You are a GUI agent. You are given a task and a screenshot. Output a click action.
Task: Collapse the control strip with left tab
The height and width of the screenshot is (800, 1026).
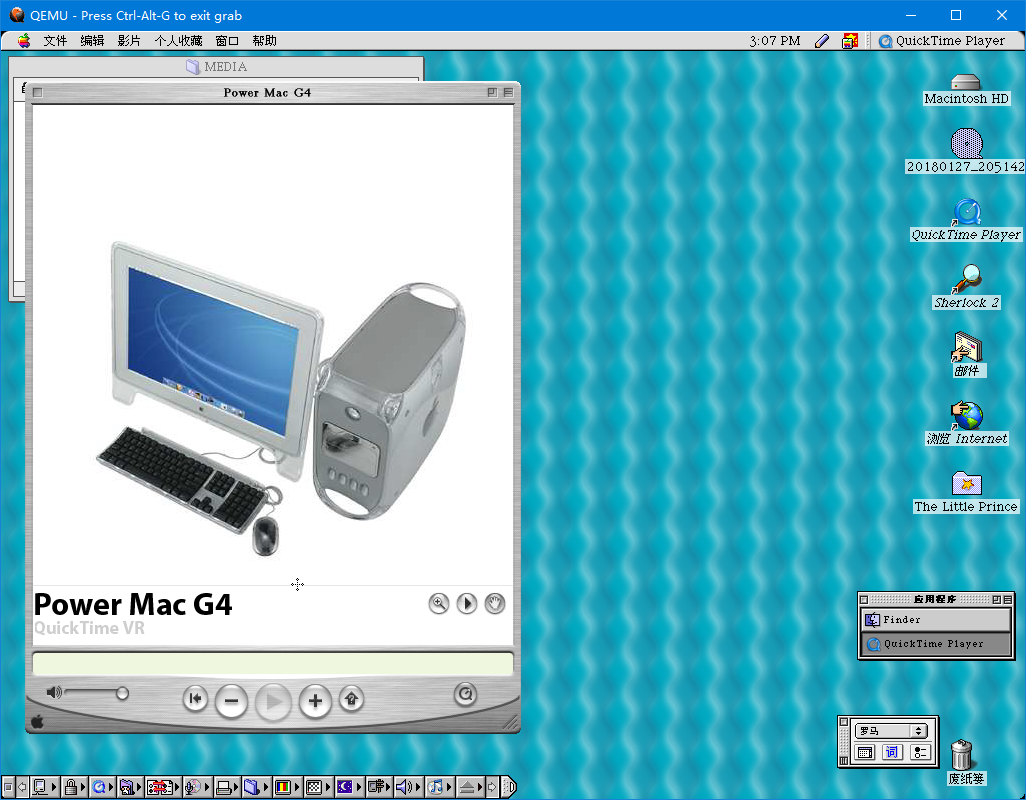(7, 787)
